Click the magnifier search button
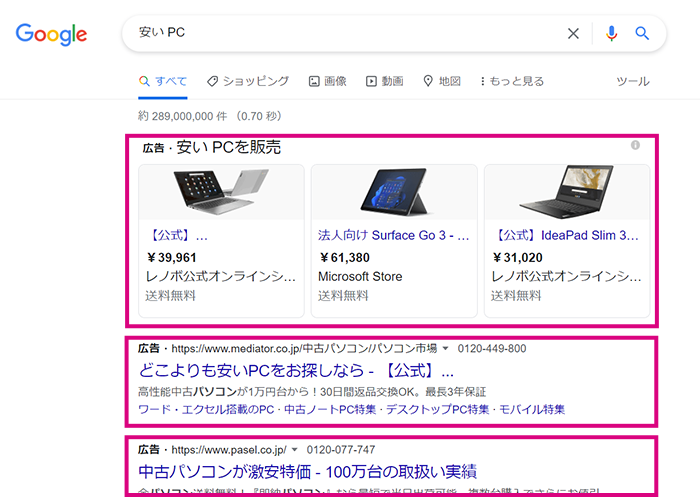The image size is (700, 497). click(642, 33)
